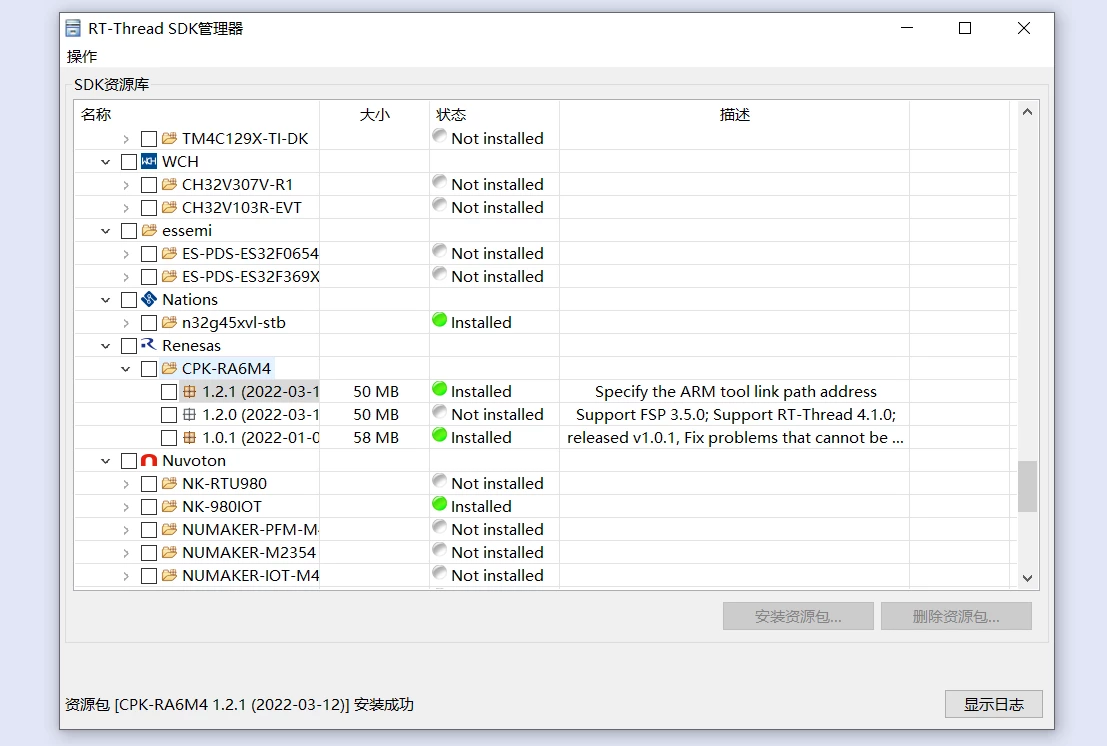Click the Nuvoton vendor logo icon
Image resolution: width=1107 pixels, height=746 pixels.
(x=148, y=460)
